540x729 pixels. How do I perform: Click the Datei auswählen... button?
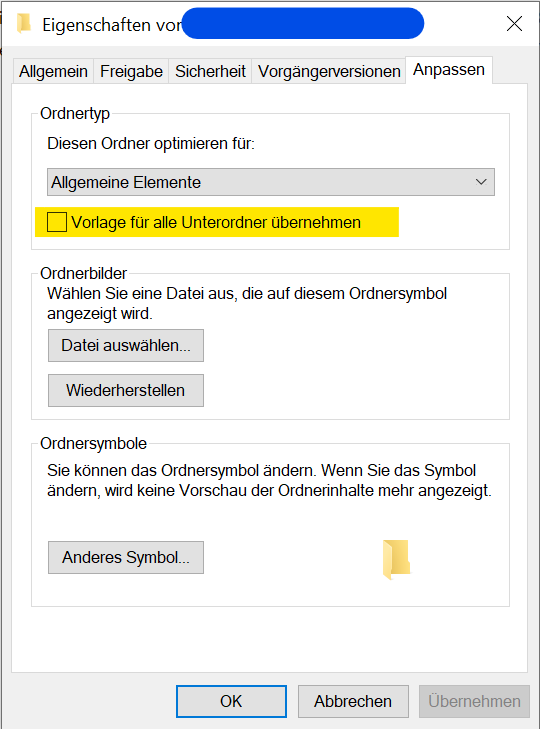(x=126, y=345)
